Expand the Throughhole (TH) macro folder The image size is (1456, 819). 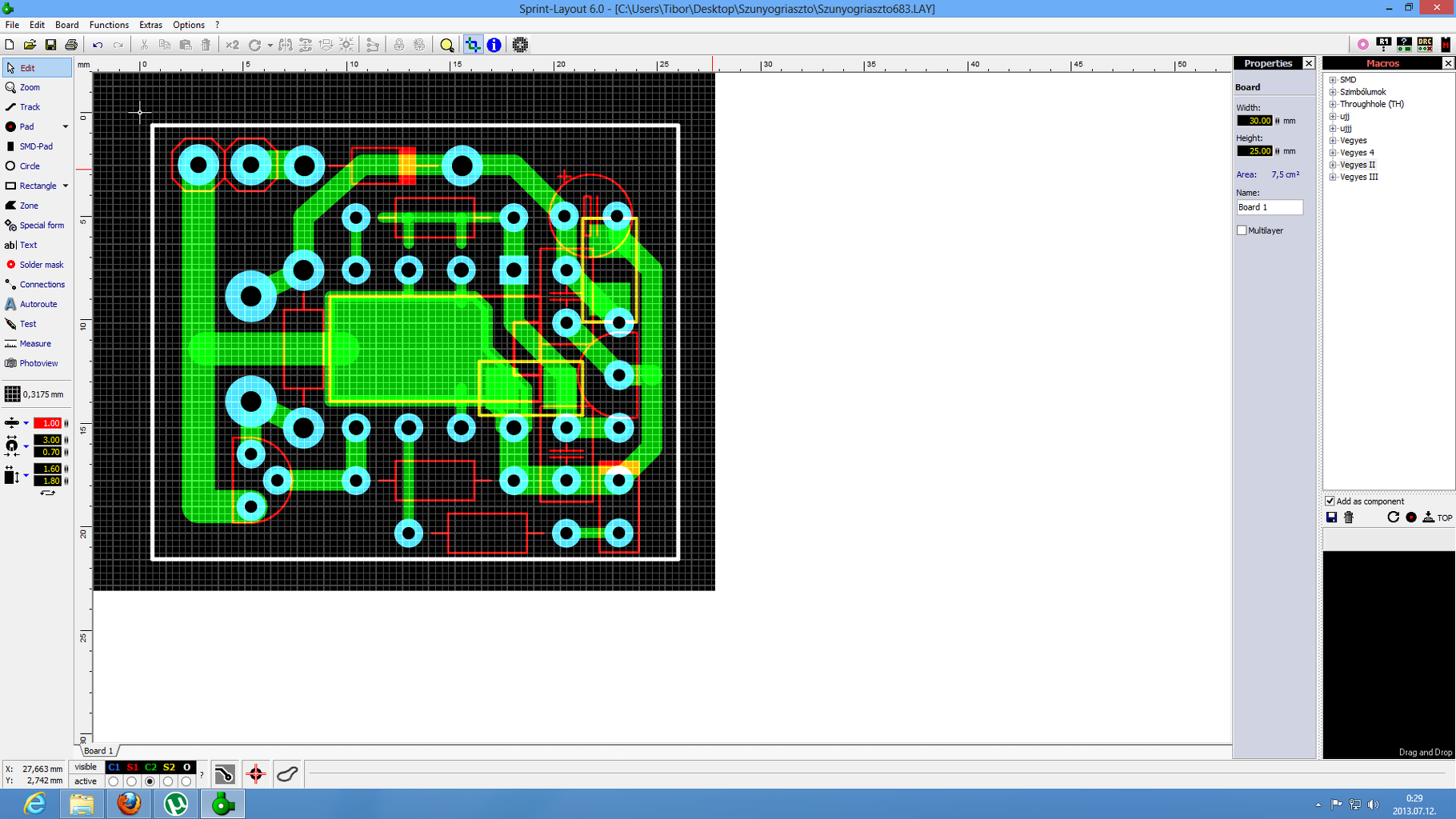click(x=1333, y=104)
